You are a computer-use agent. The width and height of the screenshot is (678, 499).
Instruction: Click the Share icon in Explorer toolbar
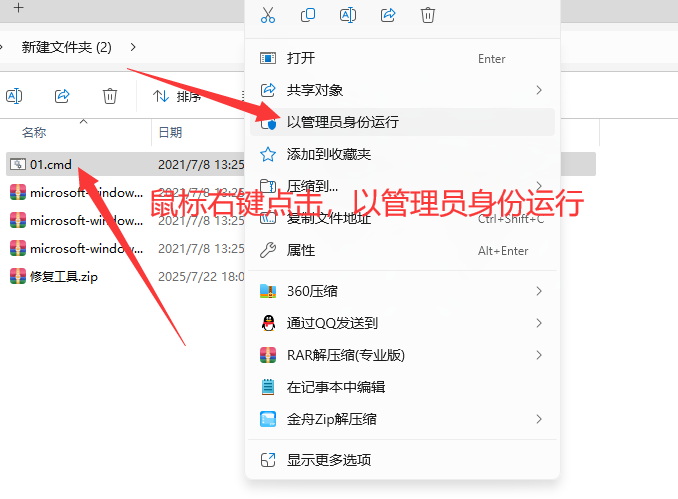(x=62, y=96)
